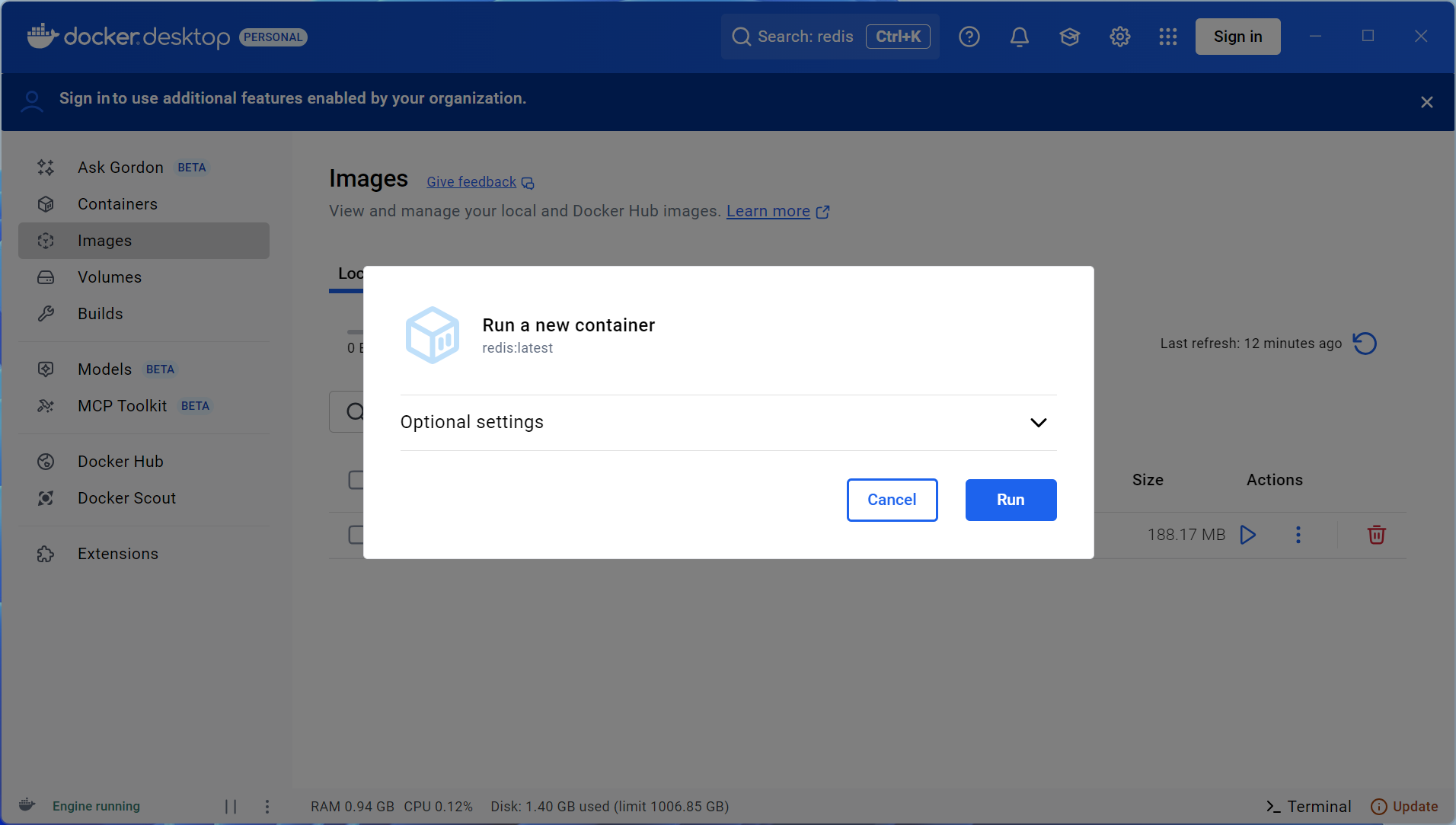The width and height of the screenshot is (1456, 825).
Task: Click the Update label
Action: click(x=1415, y=807)
